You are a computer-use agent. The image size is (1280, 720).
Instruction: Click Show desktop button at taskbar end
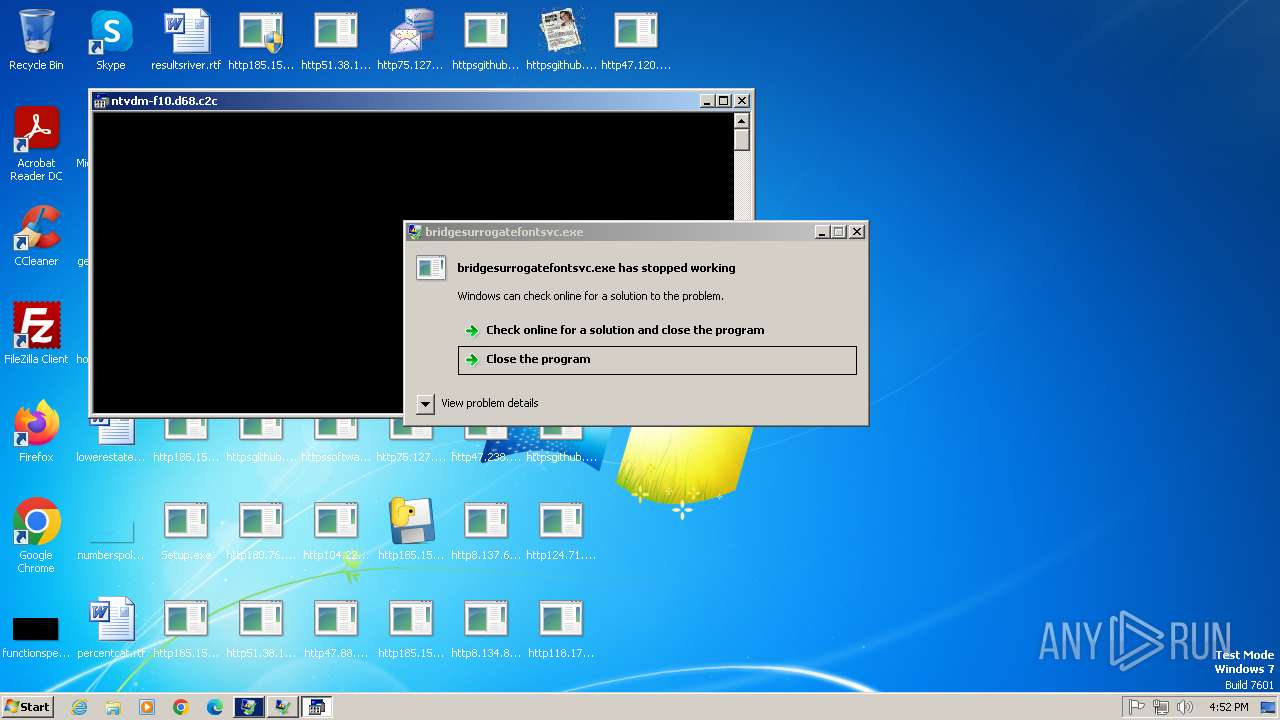pos(1269,707)
